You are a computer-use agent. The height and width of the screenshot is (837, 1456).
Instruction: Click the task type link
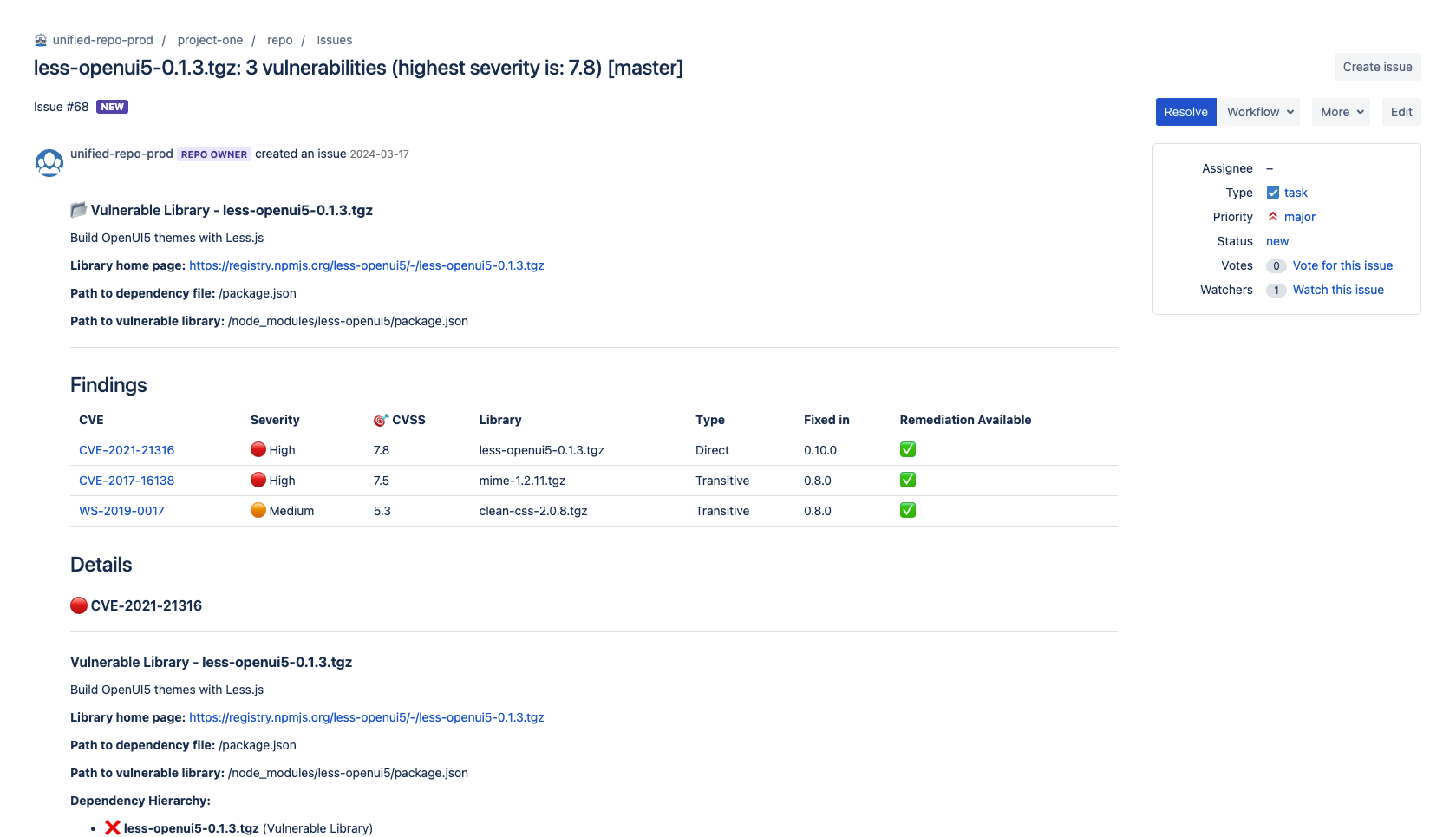(x=1296, y=193)
